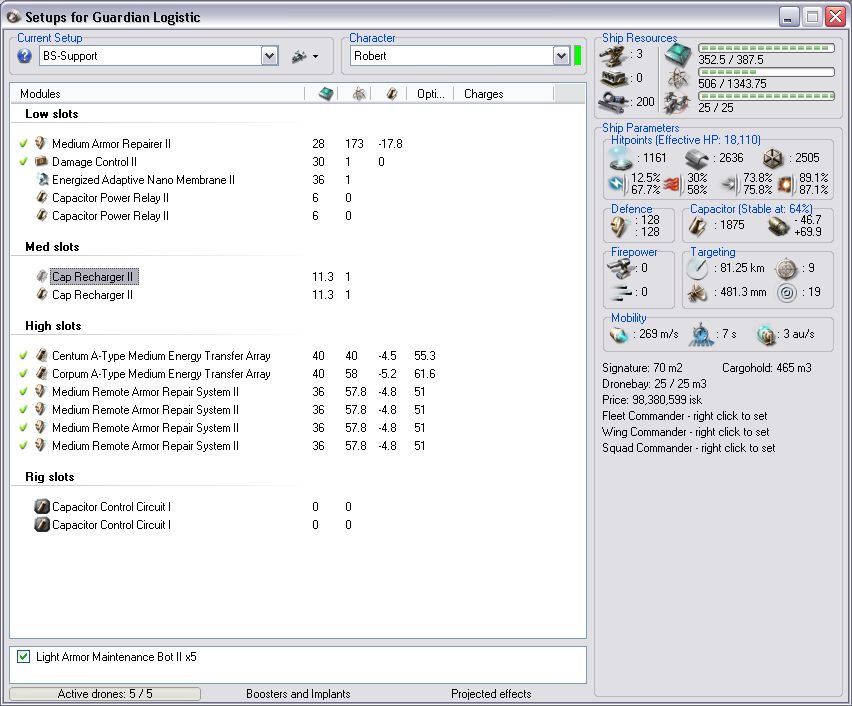Toggle Corpum A-Type Energy Transfer Array checkmark

click(23, 373)
